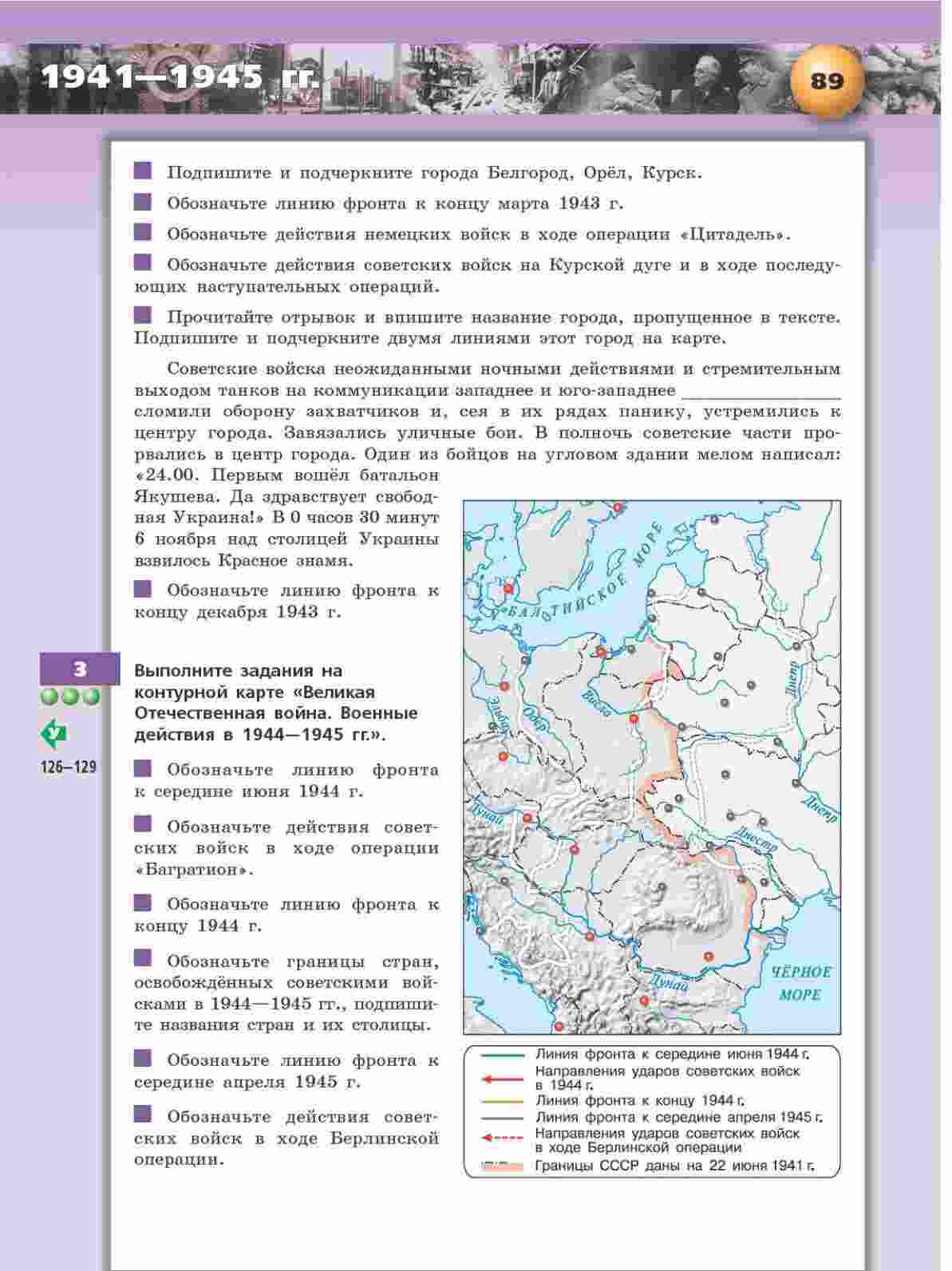The image size is (952, 1271).
Task: Click the bullet before "Обозначьте границы стран"
Action: click(143, 959)
